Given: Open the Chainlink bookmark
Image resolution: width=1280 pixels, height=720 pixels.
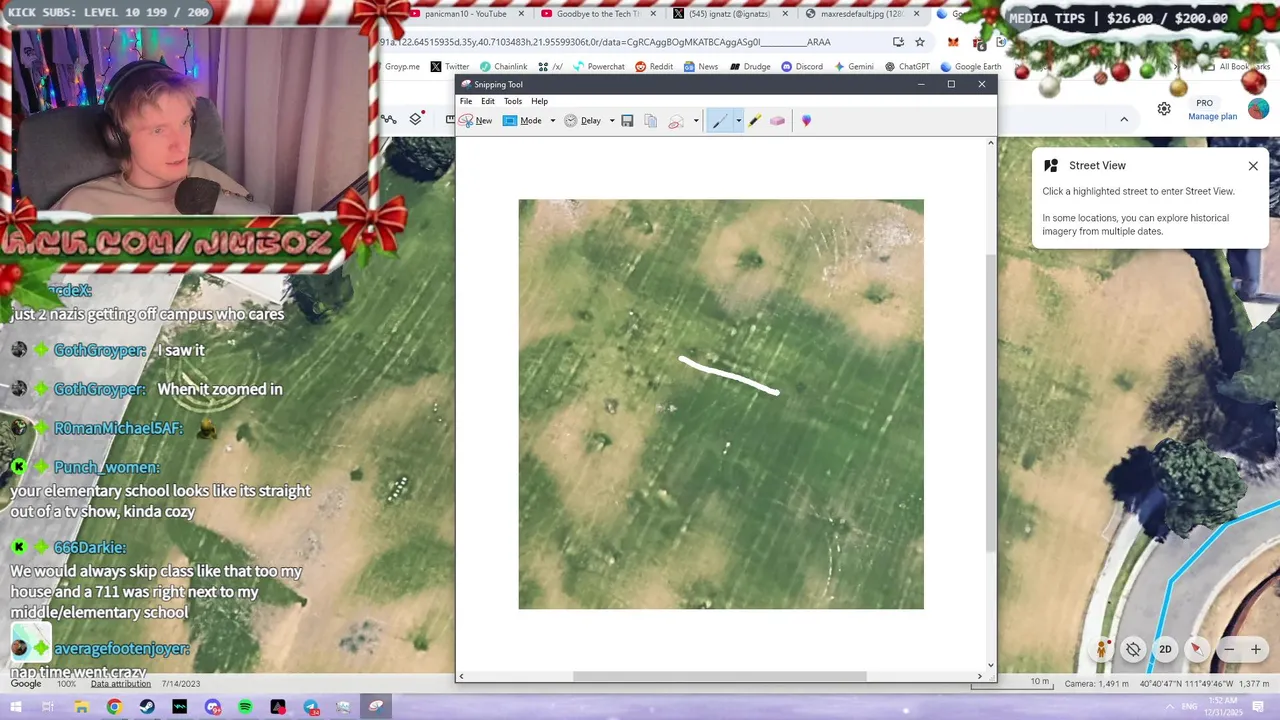Looking at the screenshot, I should pos(503,67).
